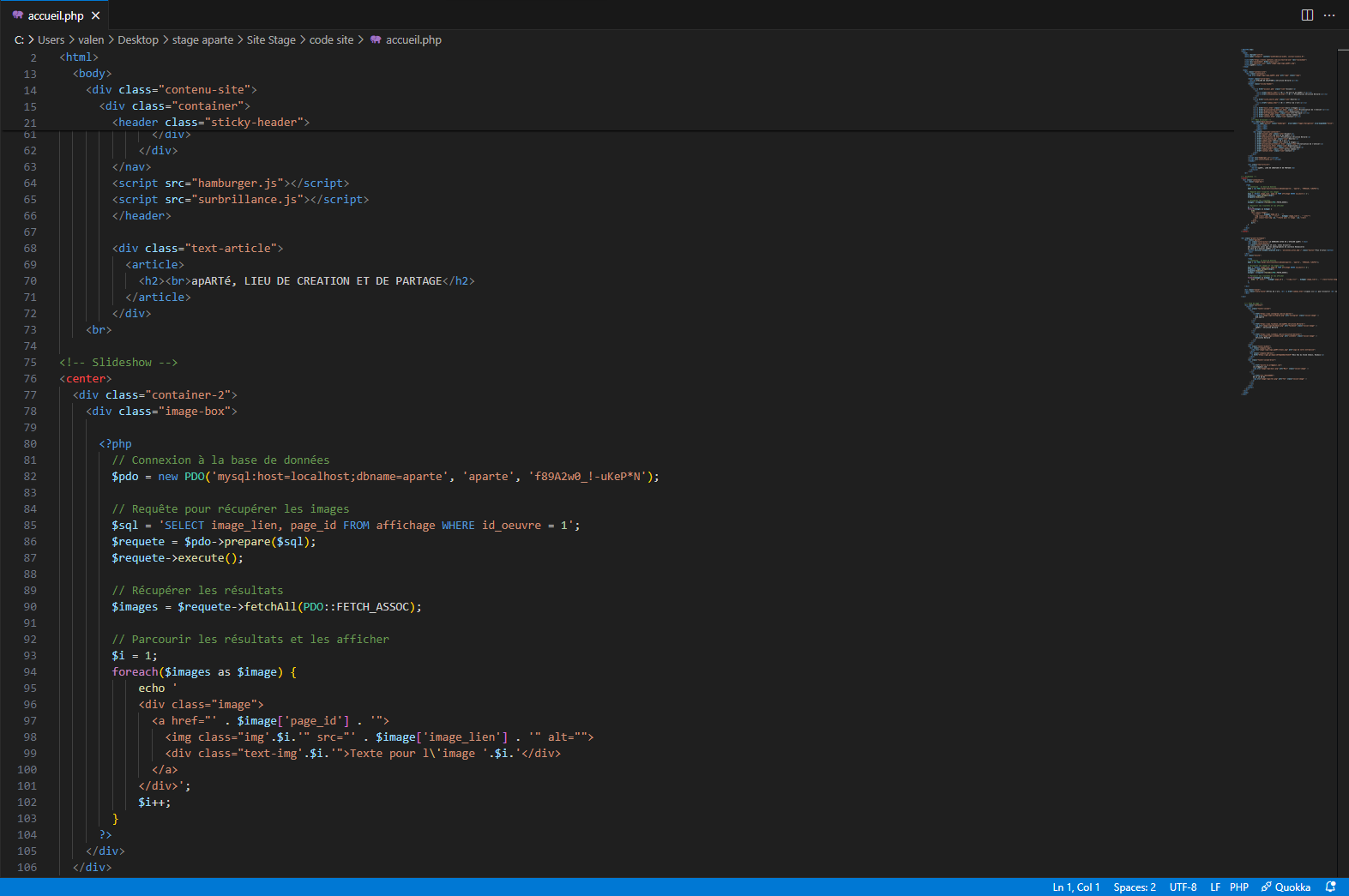The height and width of the screenshot is (896, 1349).
Task: Open the Spaces: 2 indentation setting
Action: 1134,887
